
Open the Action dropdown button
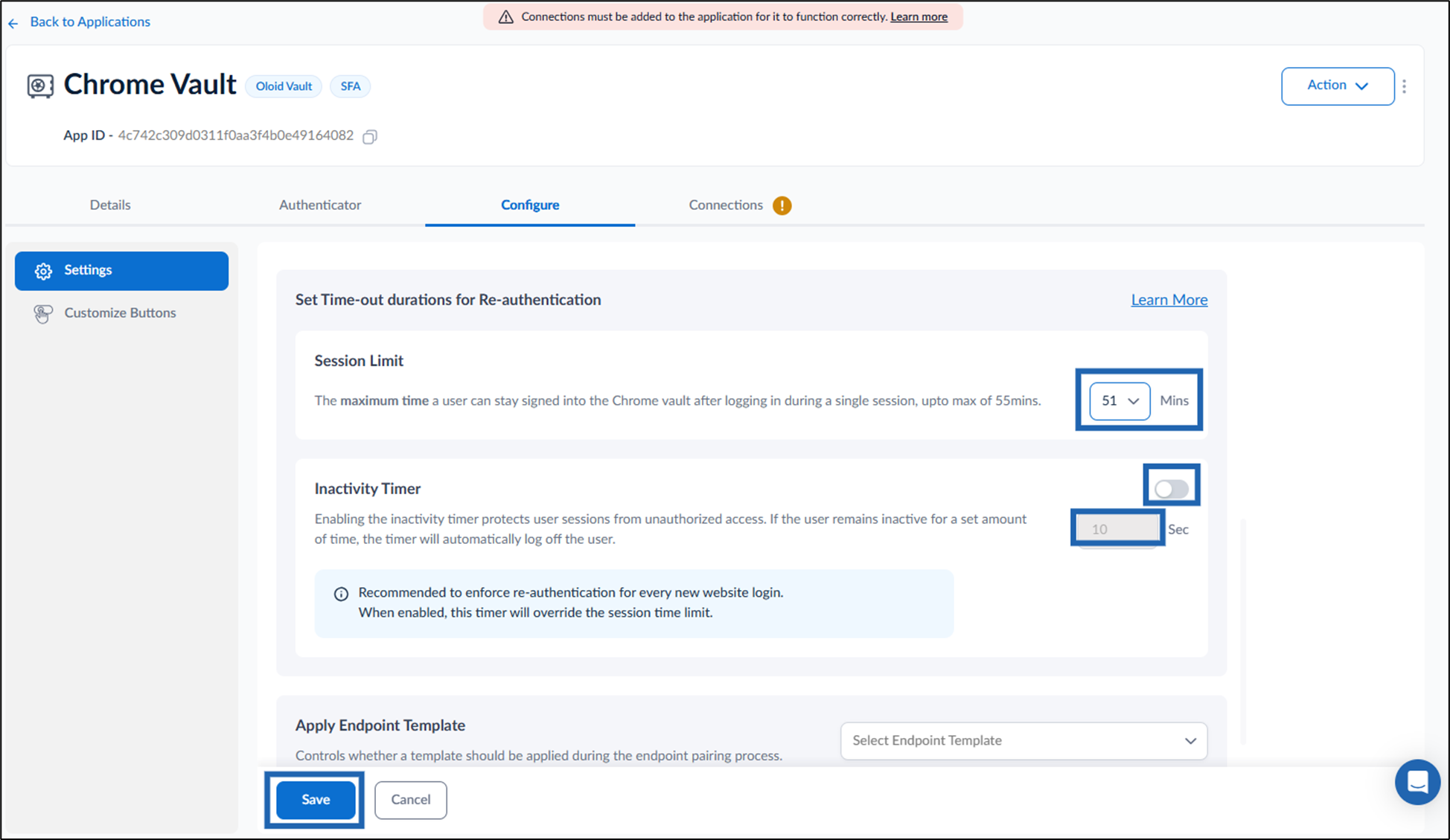pyautogui.click(x=1338, y=86)
